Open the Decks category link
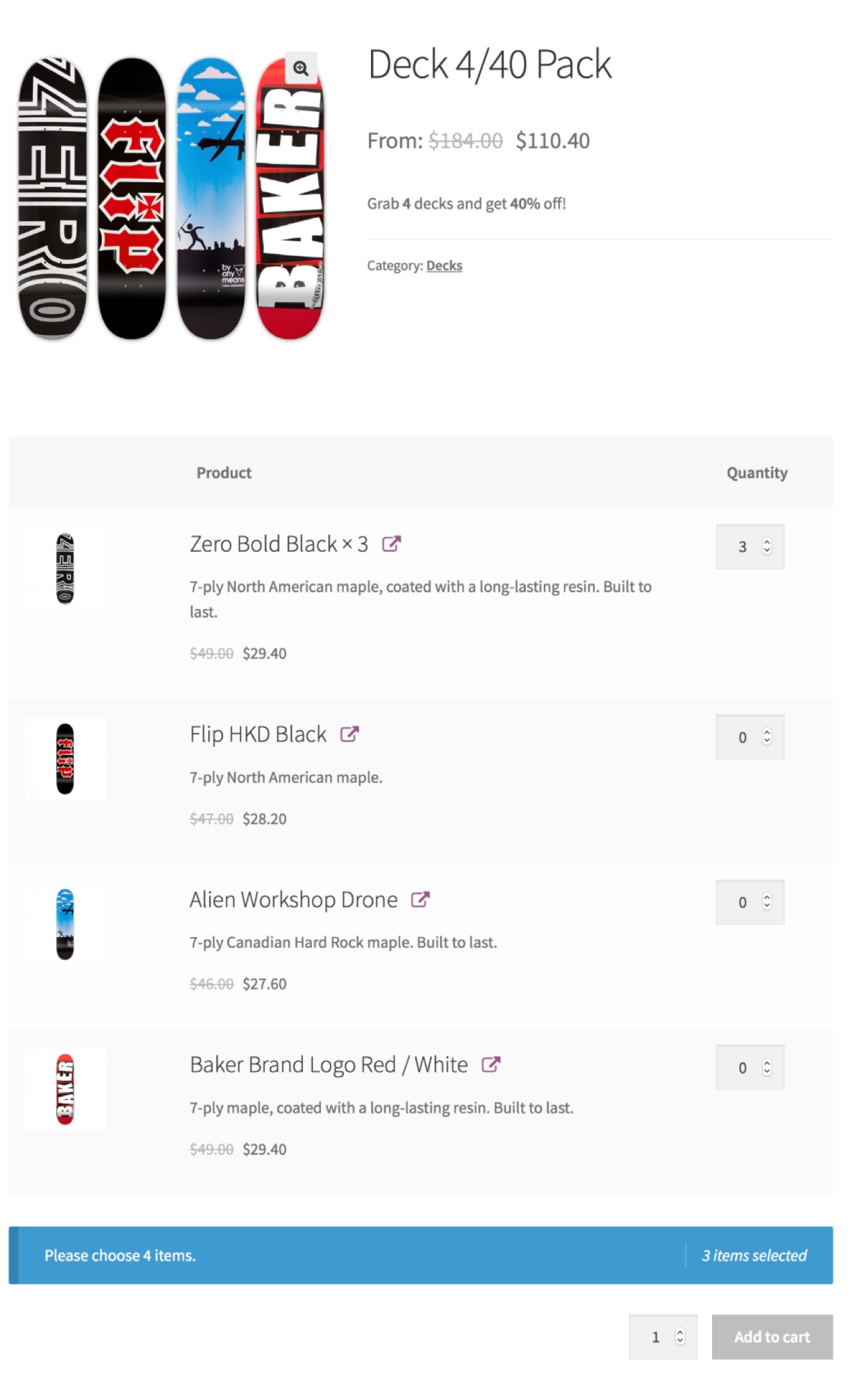The image size is (852, 1400). 444,265
